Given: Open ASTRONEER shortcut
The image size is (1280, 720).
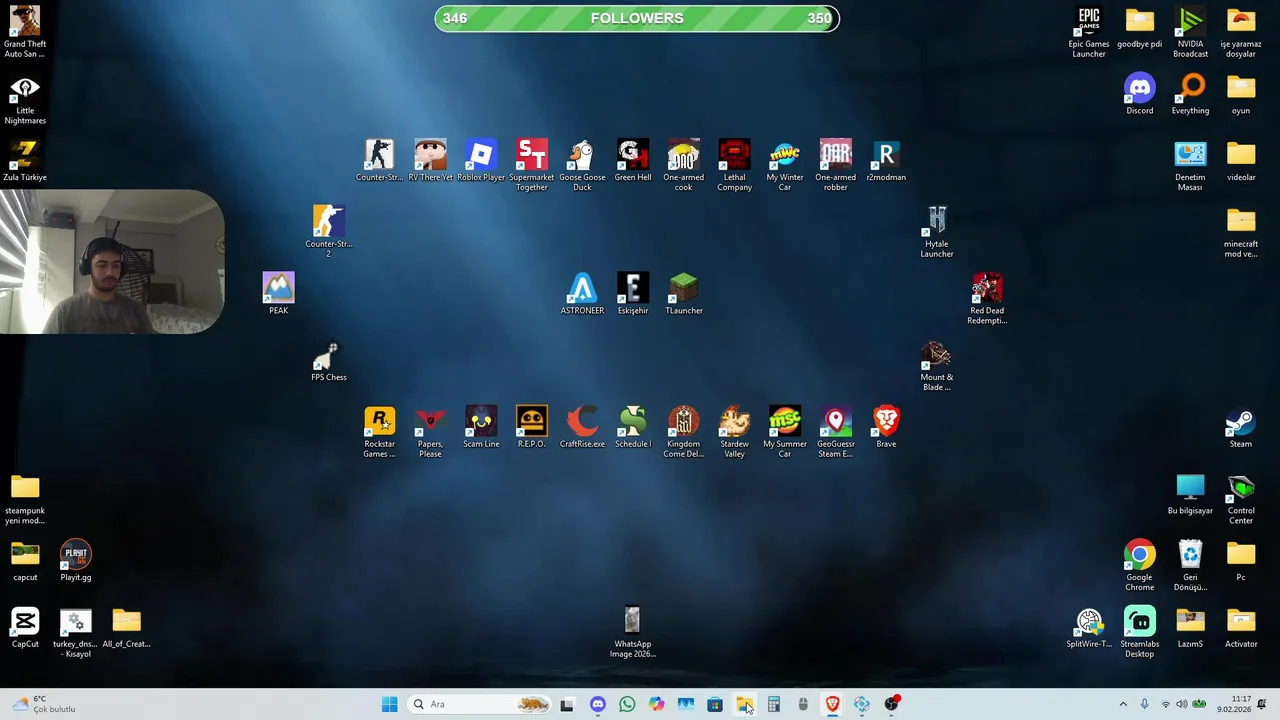Looking at the screenshot, I should point(582,293).
